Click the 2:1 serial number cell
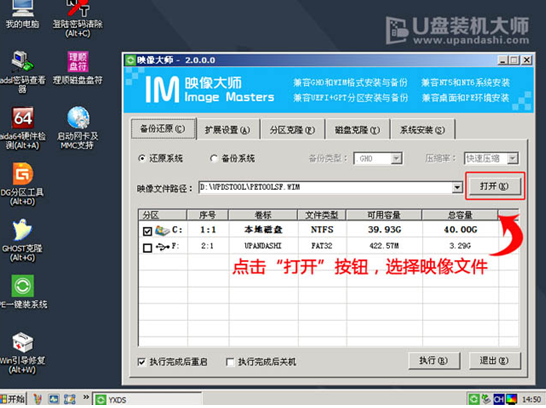This screenshot has width=546, height=408. 207,246
